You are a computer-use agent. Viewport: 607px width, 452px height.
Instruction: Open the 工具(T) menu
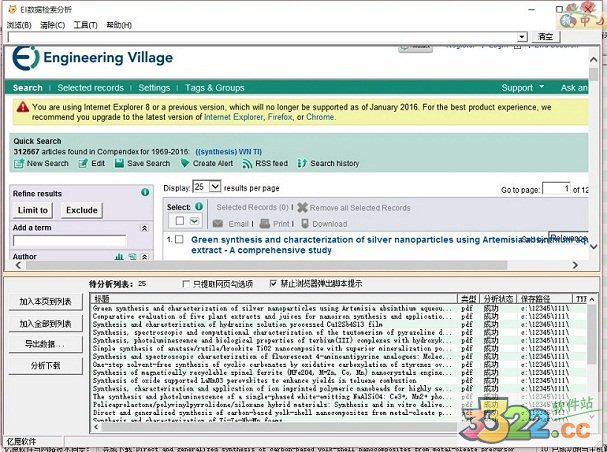tap(86, 25)
